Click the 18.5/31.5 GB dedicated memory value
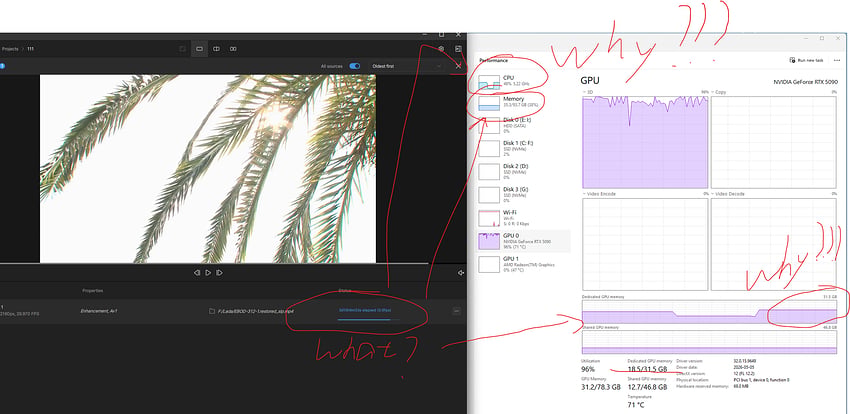Screen dimensions: 850x414 [x=647, y=369]
